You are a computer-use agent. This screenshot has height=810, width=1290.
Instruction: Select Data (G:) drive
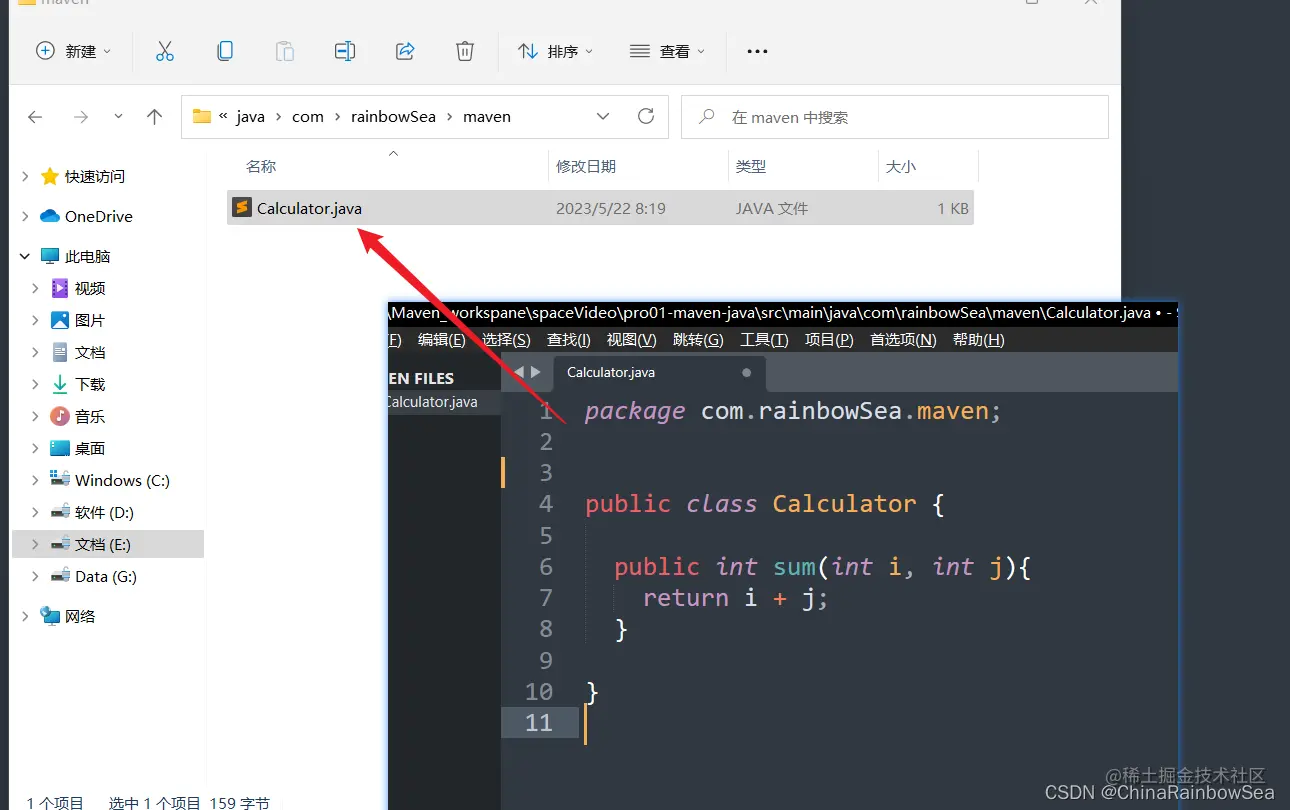click(105, 576)
